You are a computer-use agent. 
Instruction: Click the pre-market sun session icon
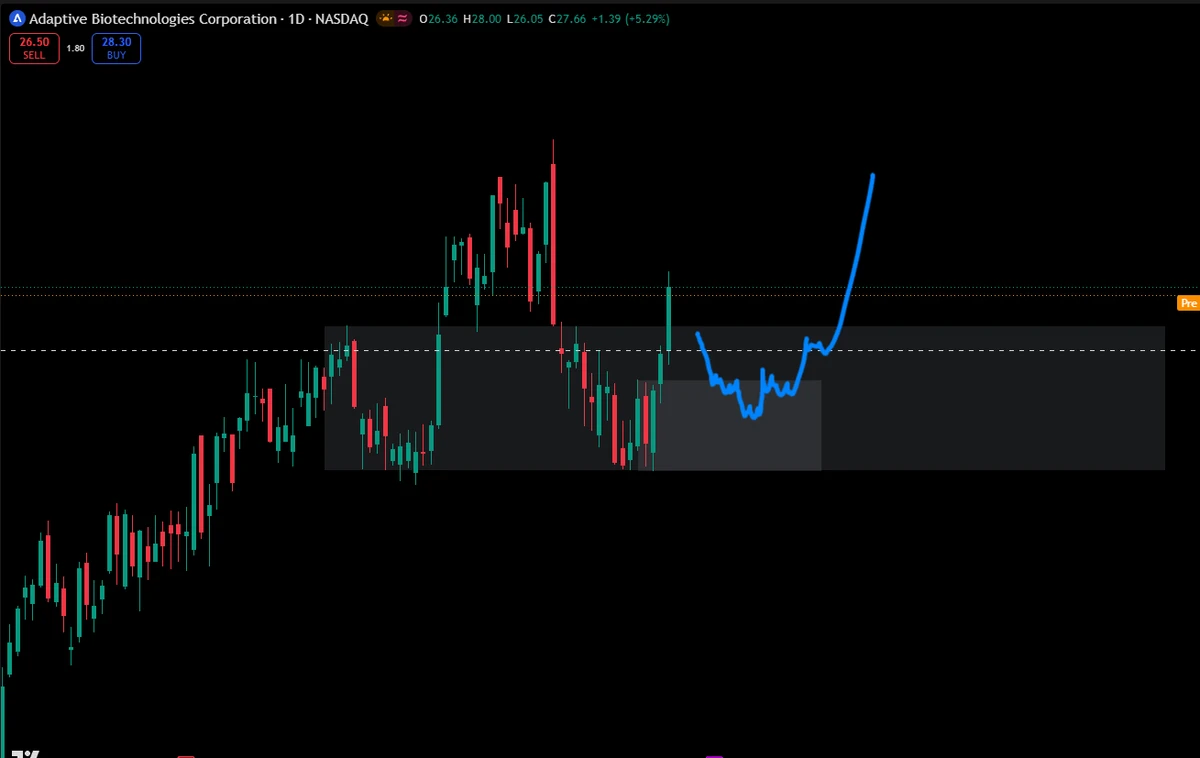[387, 19]
